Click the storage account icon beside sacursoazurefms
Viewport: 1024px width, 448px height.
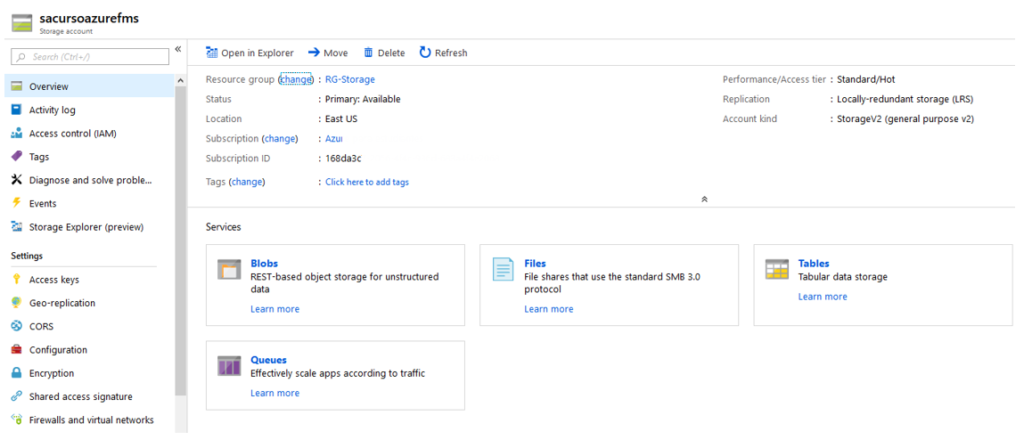pyautogui.click(x=22, y=22)
